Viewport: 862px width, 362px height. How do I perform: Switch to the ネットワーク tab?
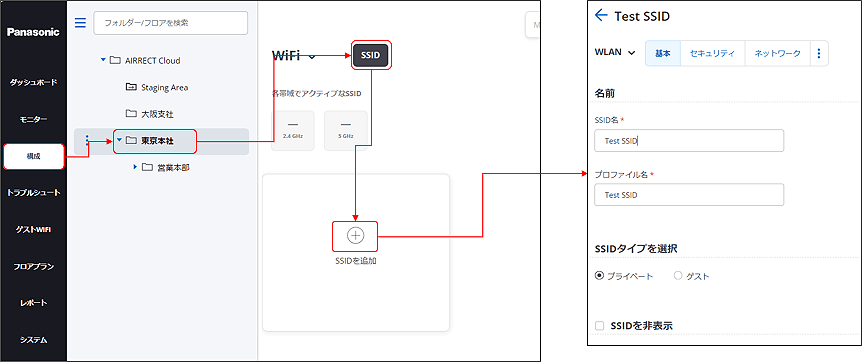pos(777,53)
